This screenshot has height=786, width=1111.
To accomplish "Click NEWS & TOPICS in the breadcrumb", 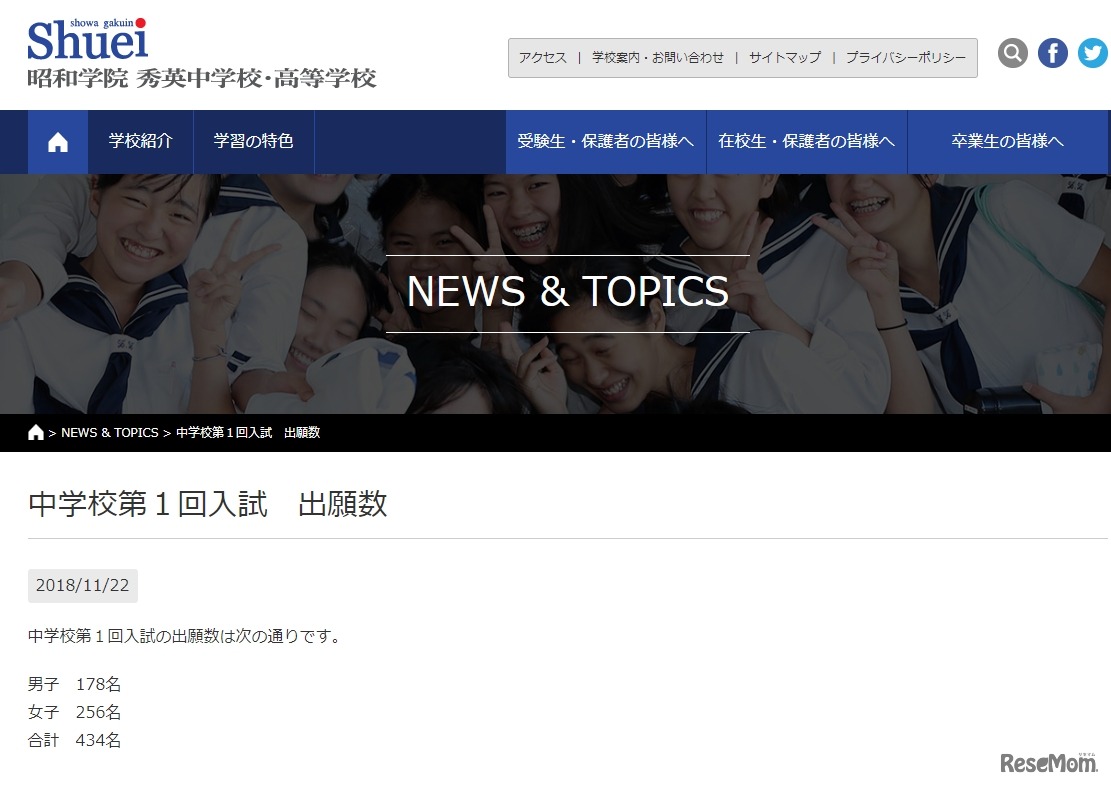I will (110, 432).
